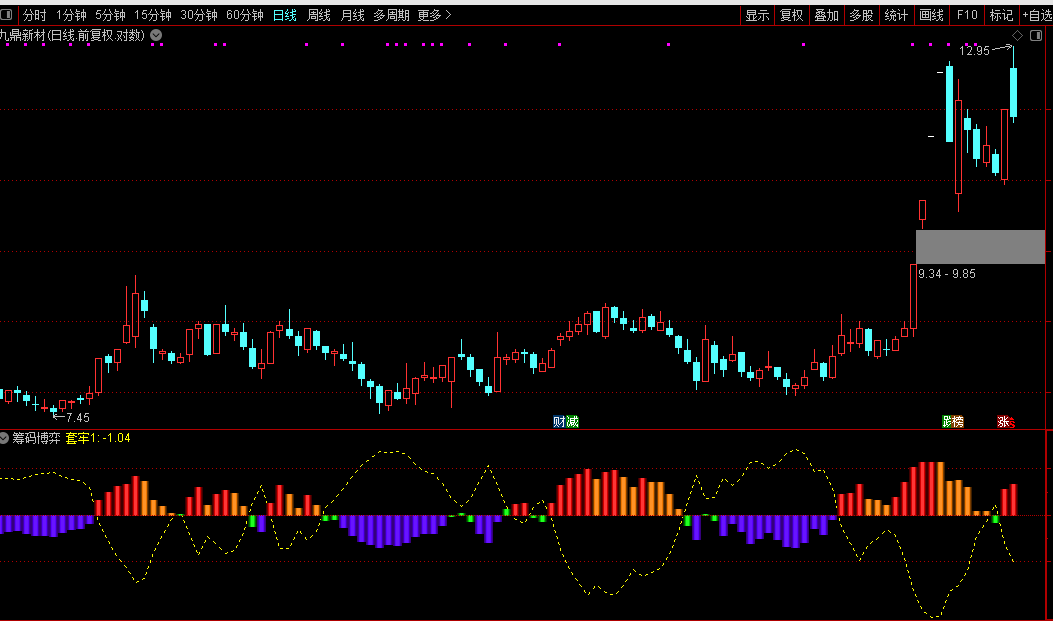Open F10 company information
Screen dimensions: 1053x621
966,15
